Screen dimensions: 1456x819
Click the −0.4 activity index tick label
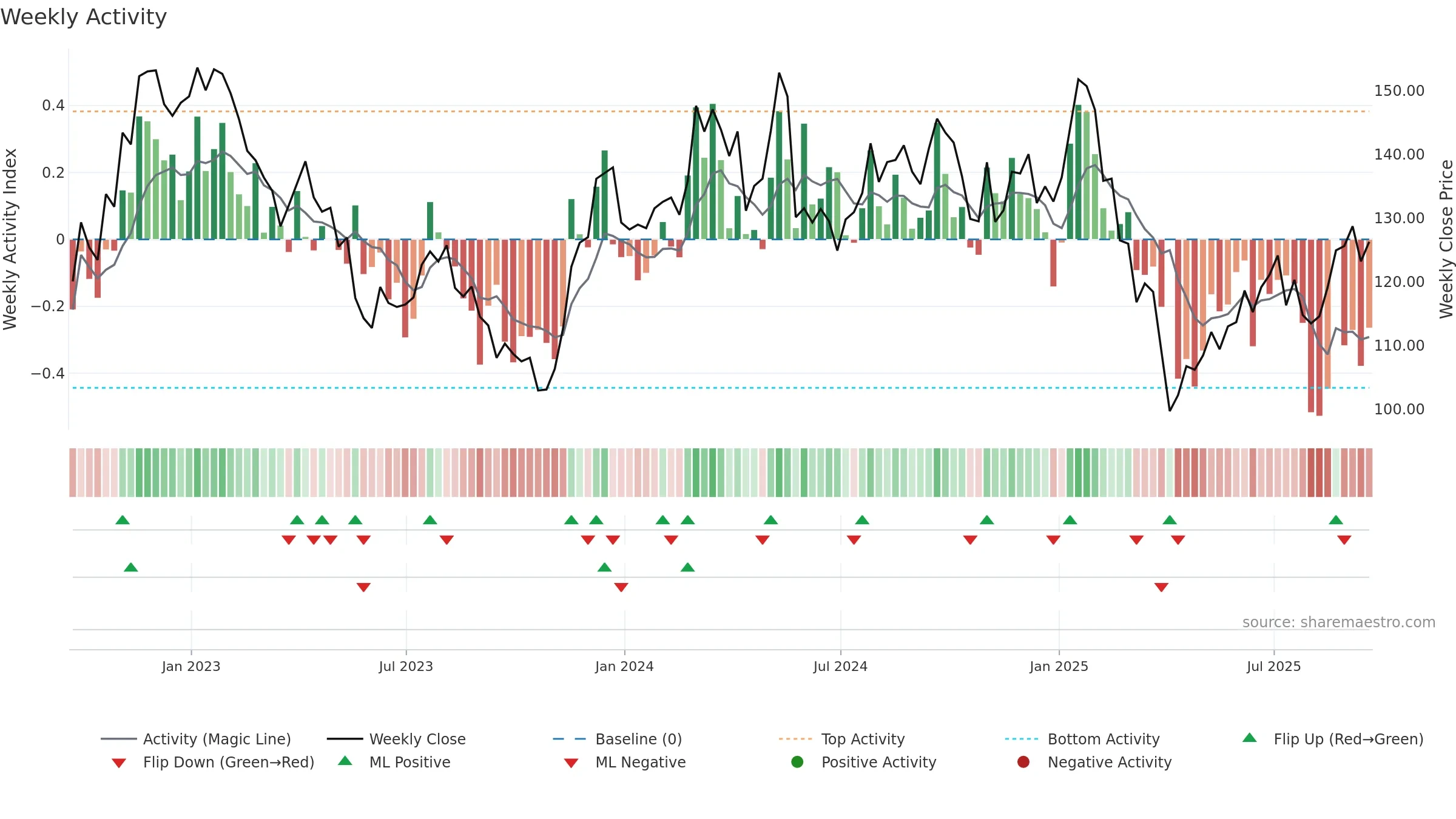(48, 373)
